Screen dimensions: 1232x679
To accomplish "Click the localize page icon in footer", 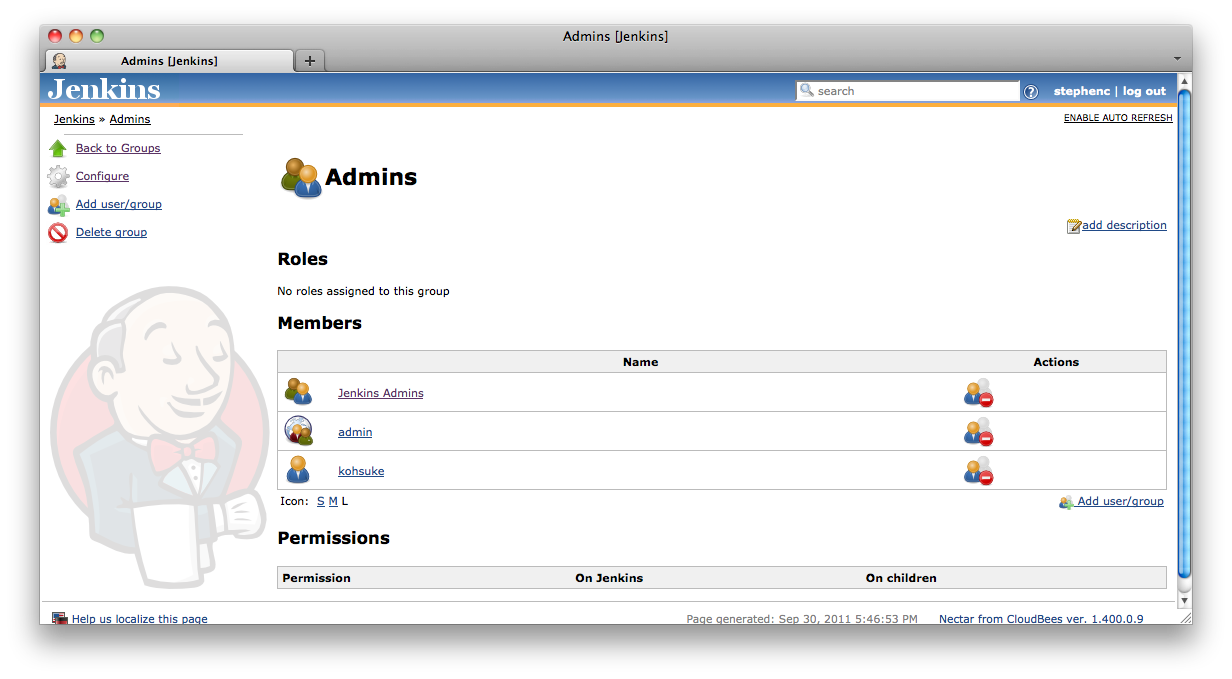I will 59,619.
